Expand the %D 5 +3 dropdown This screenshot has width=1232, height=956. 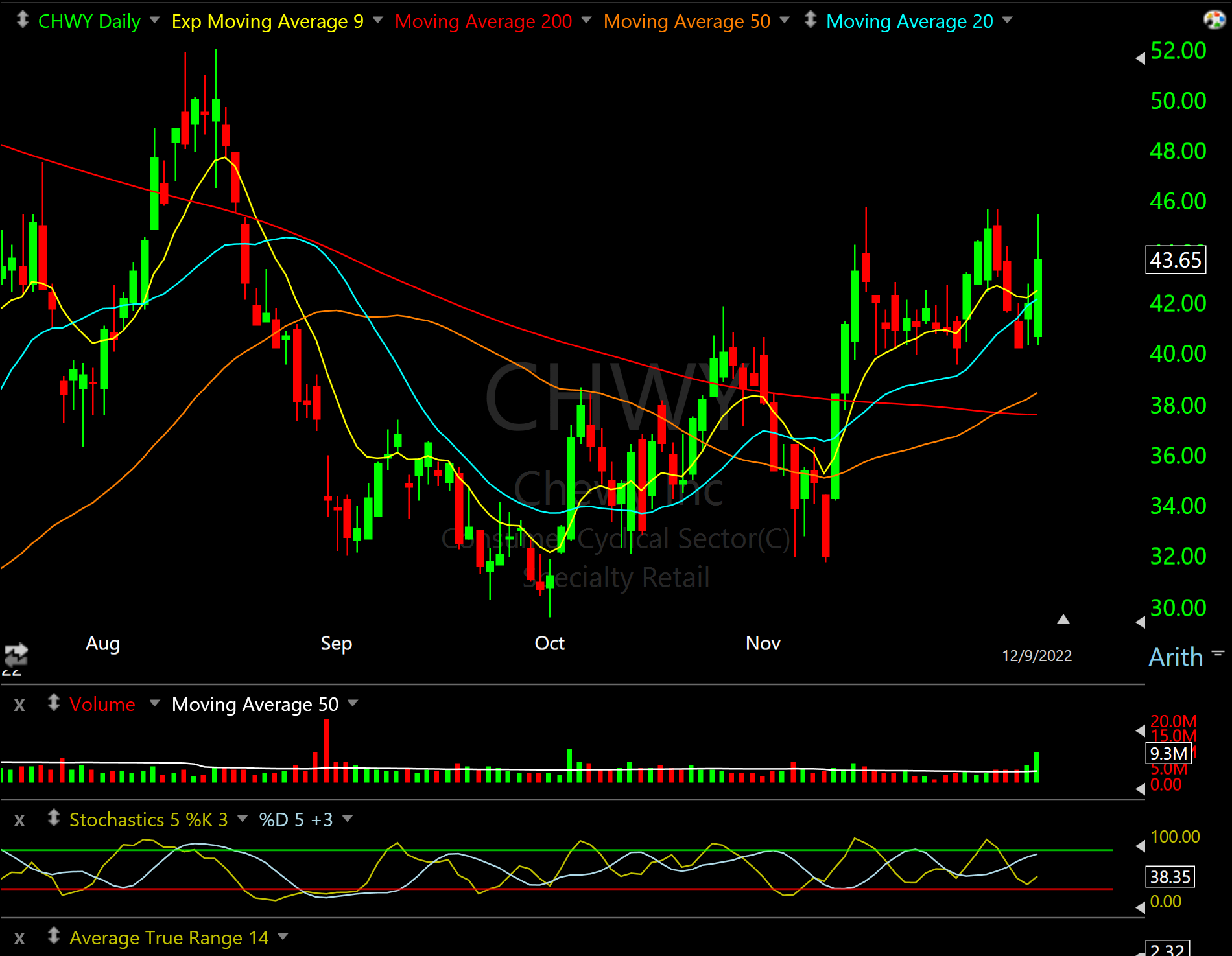coord(348,819)
